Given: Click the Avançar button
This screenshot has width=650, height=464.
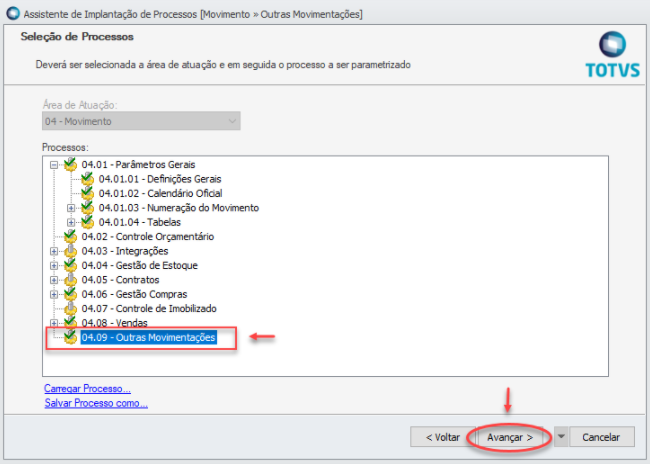Looking at the screenshot, I should [509, 437].
